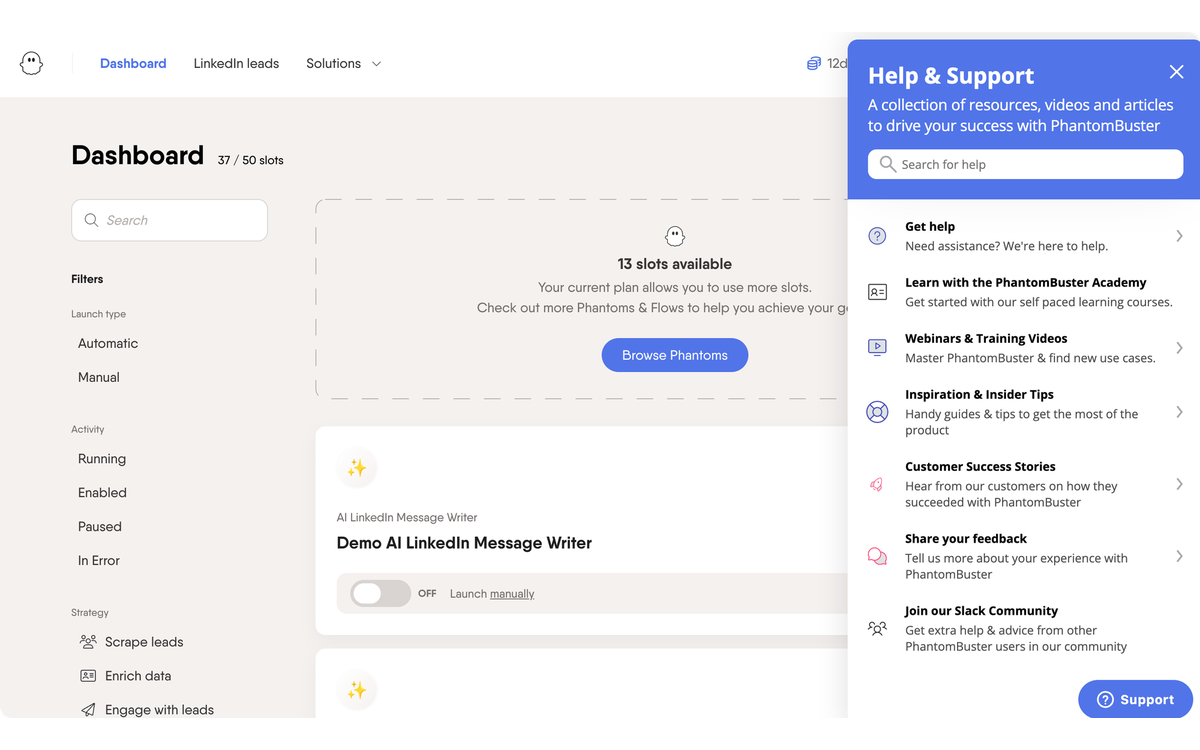
Task: Expand the Inspiration & Insider Tips chevron
Action: pos(1179,412)
